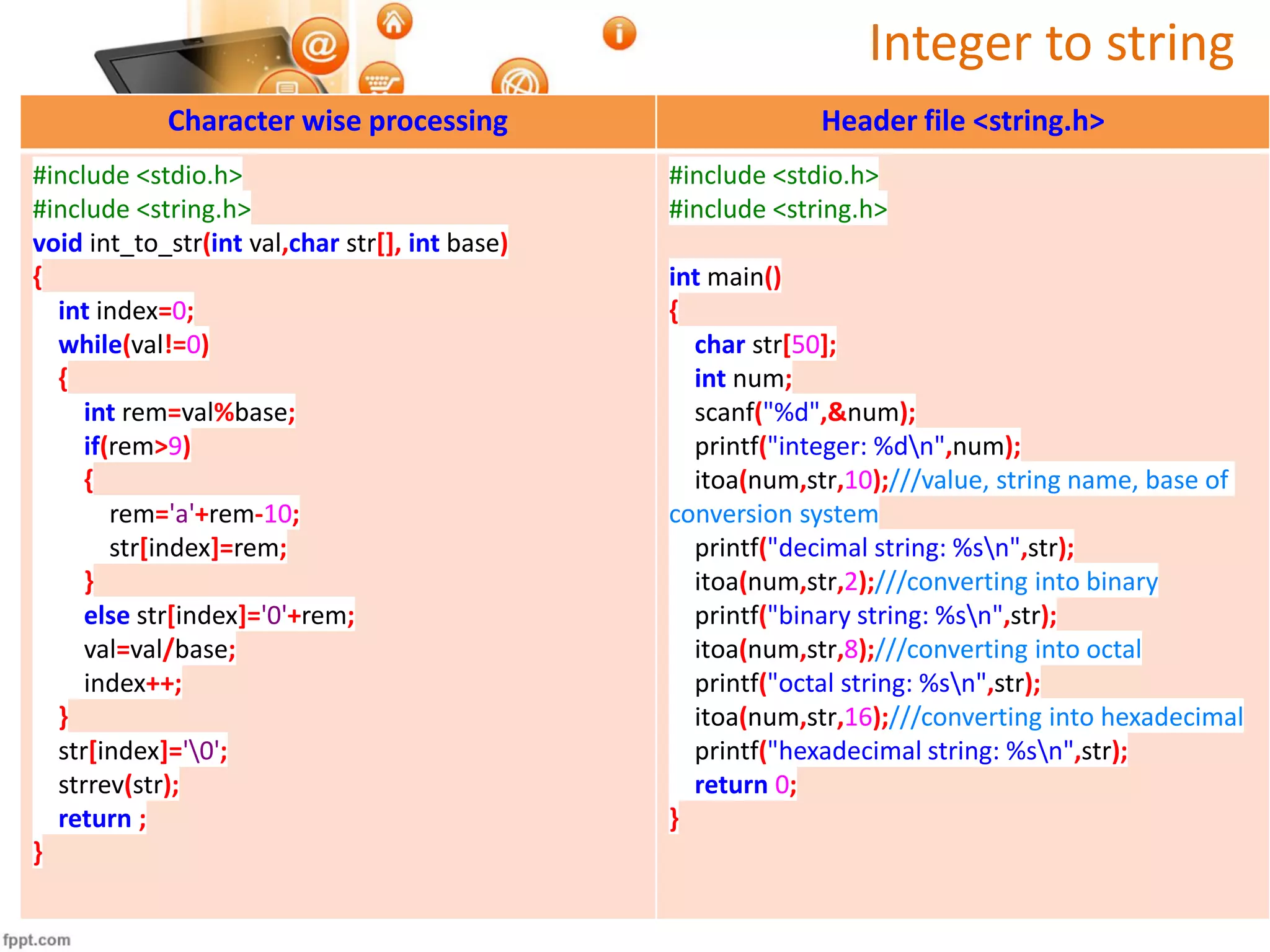This screenshot has height=952, width=1270.
Task: Click the 'str[index]=rem;' line
Action: (198, 548)
